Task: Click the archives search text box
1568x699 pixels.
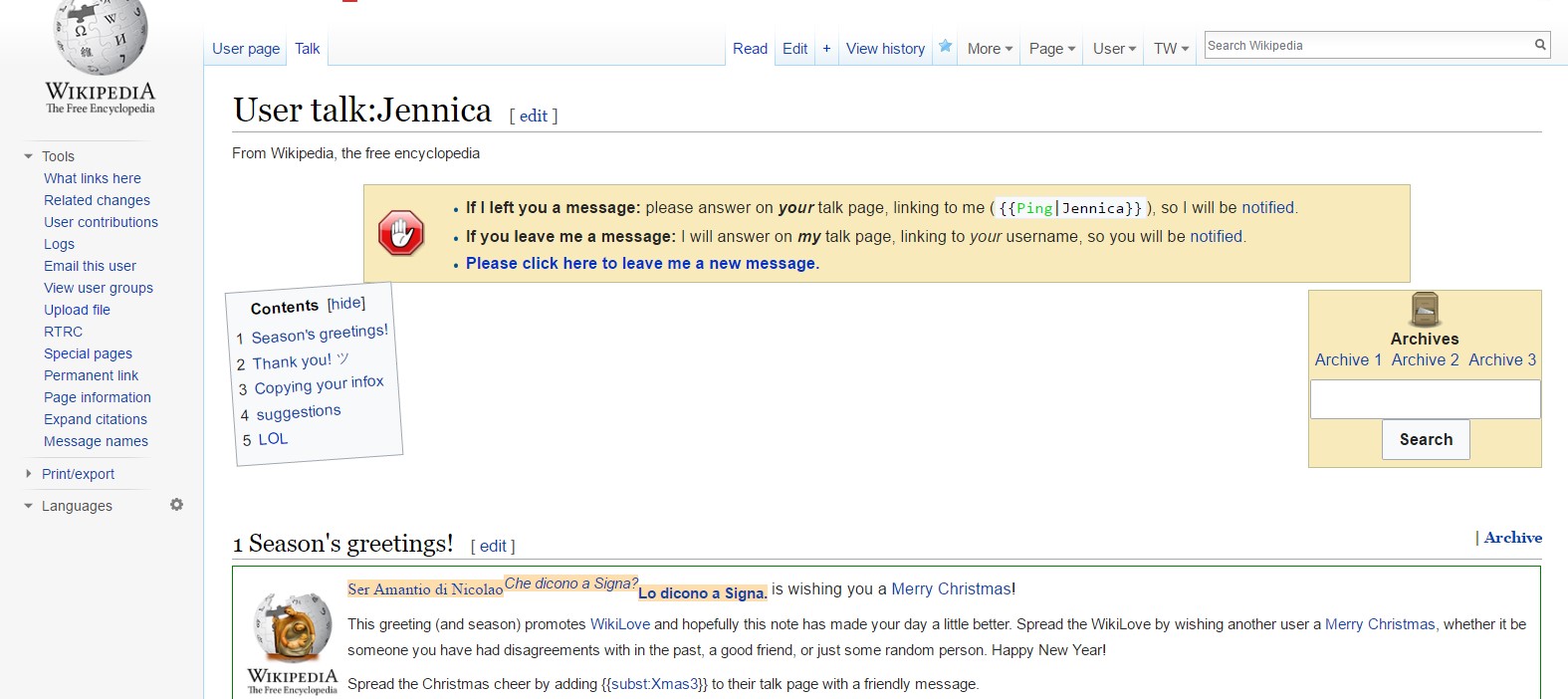Action: click(x=1425, y=399)
